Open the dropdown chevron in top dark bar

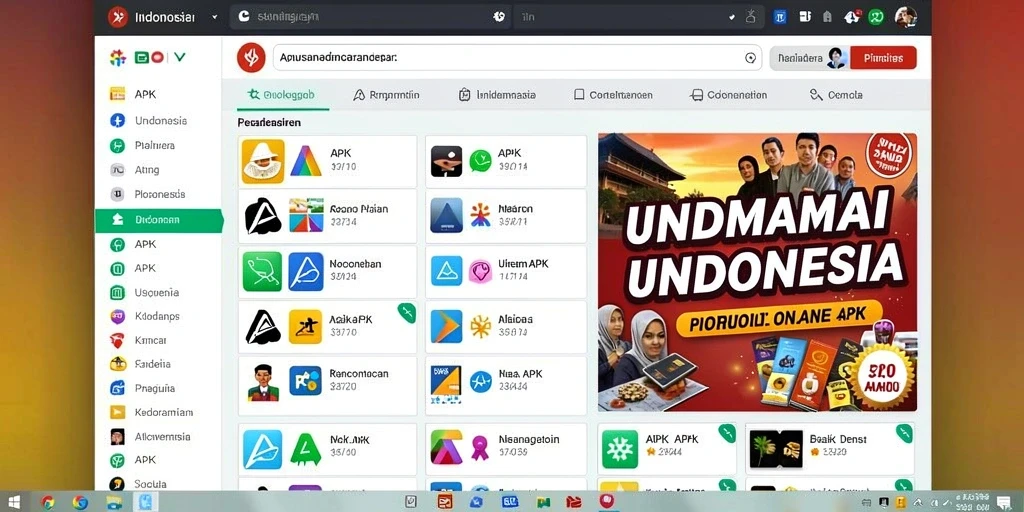731,18
